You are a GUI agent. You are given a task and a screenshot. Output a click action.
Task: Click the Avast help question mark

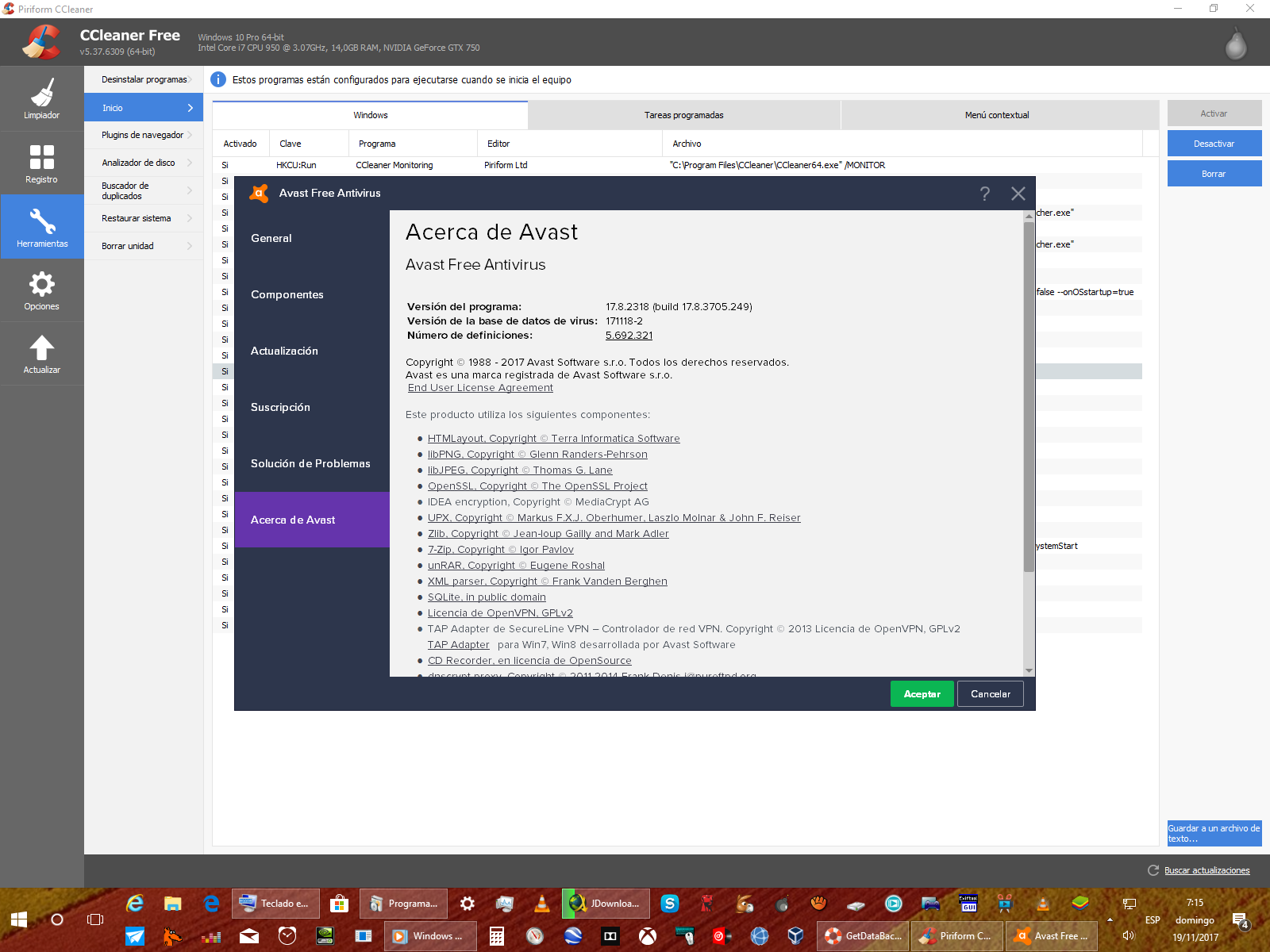coord(984,194)
